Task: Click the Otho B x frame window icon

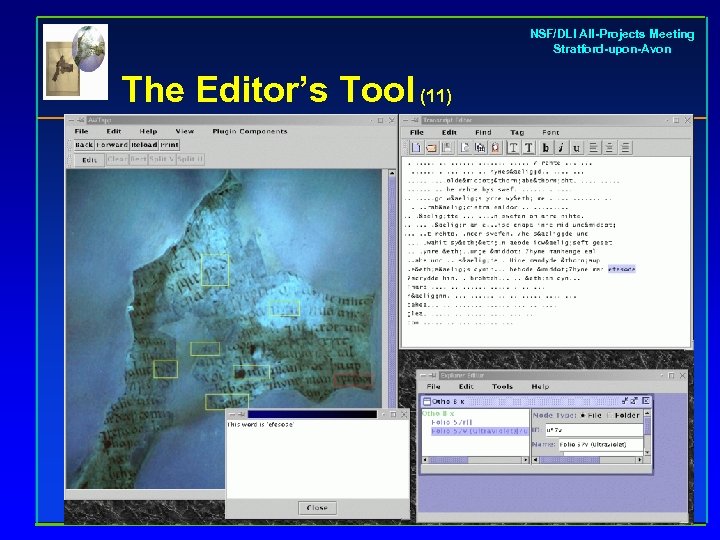Action: (427, 401)
